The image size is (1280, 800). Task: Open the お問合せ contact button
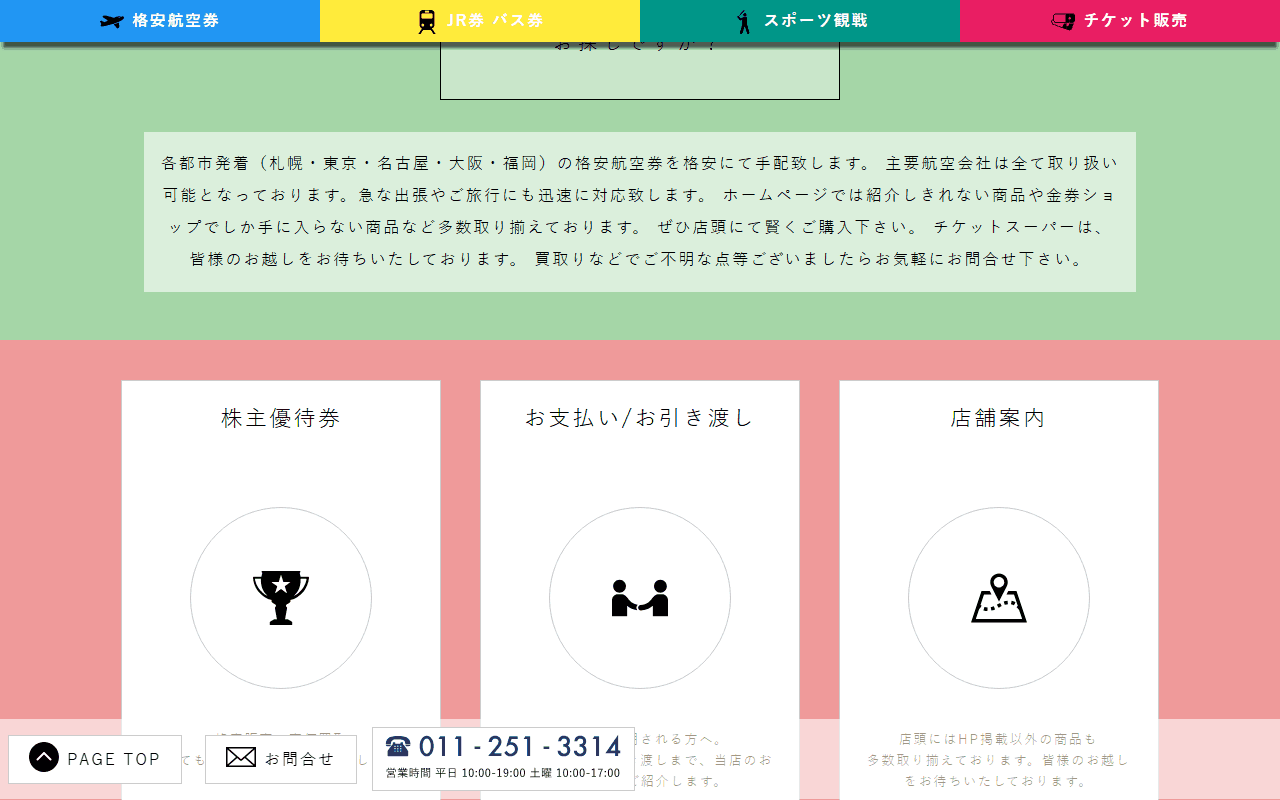click(281, 759)
